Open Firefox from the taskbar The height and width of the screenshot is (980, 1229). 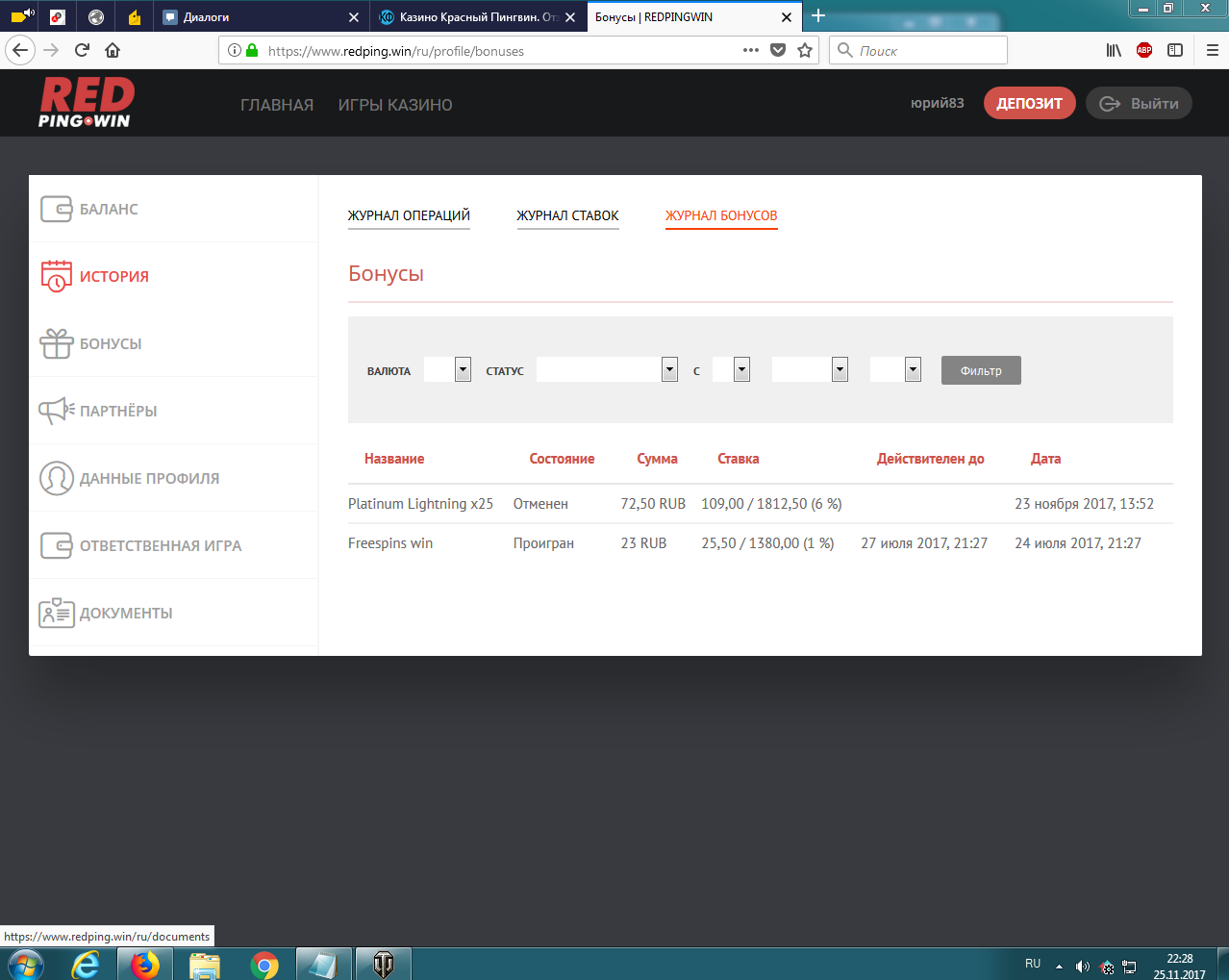click(145, 964)
